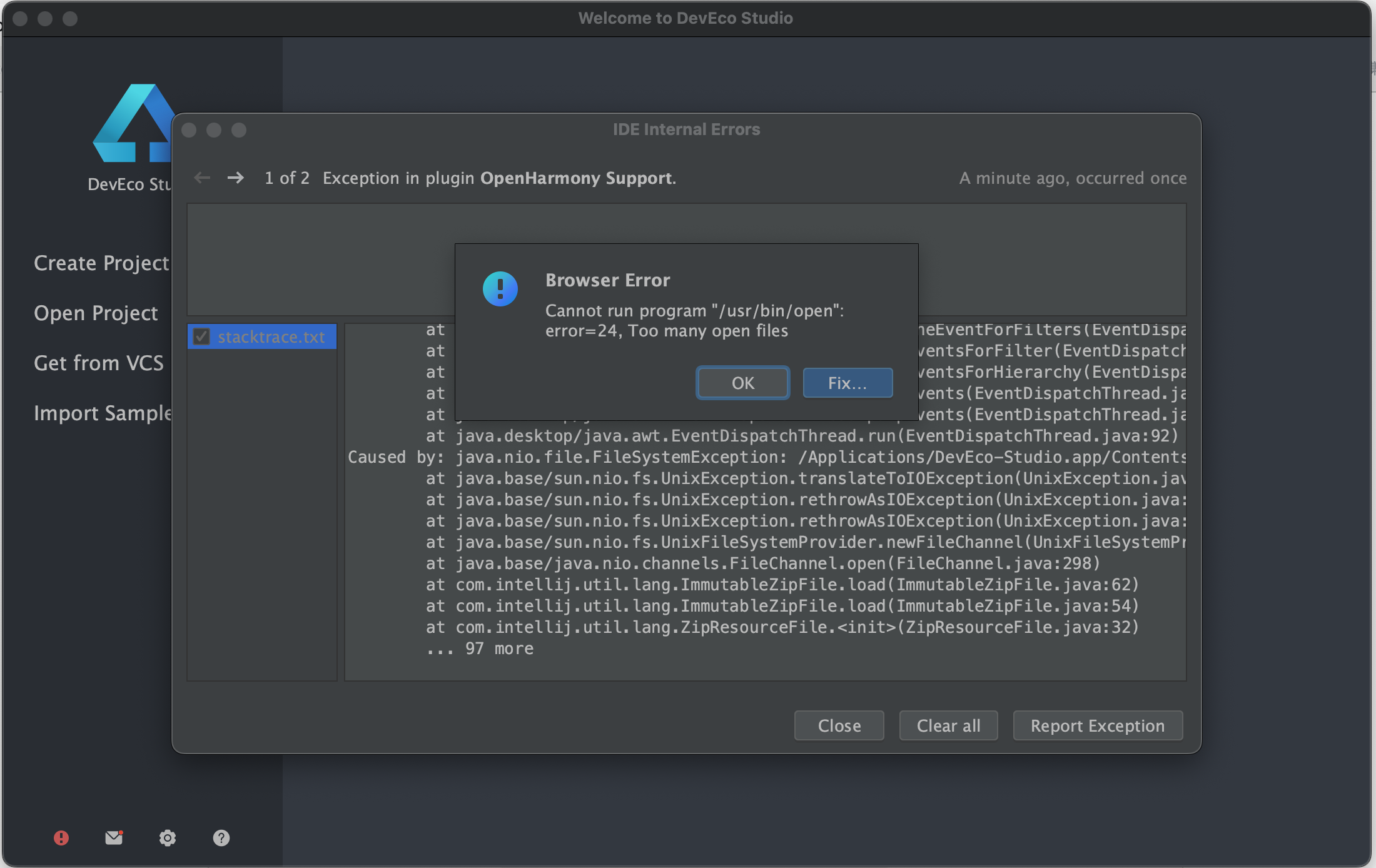Viewport: 1376px width, 868px height.
Task: Click the help question mark icon
Action: 221,837
